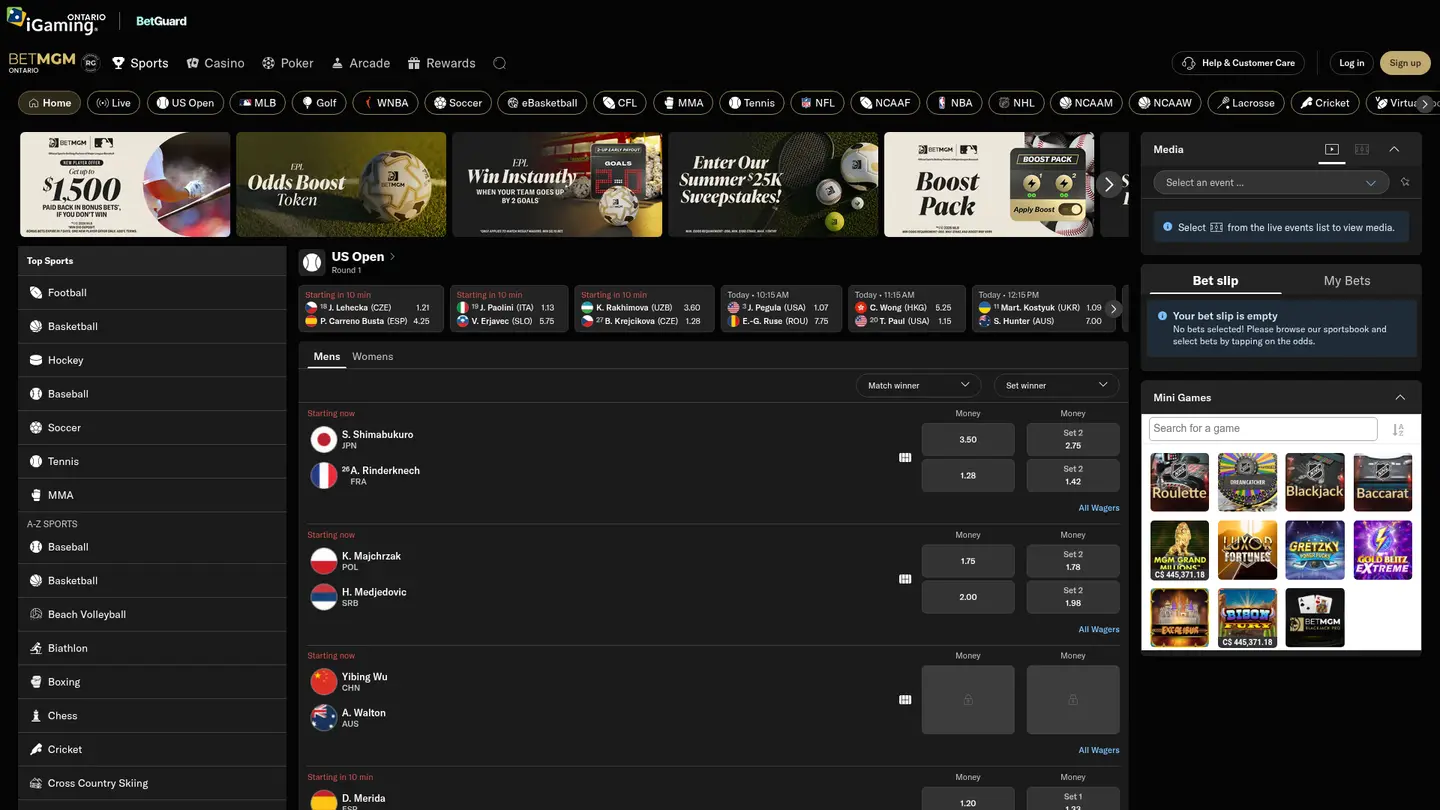The width and height of the screenshot is (1440, 810).
Task: Select the eBasketball chip
Action: [x=543, y=103]
